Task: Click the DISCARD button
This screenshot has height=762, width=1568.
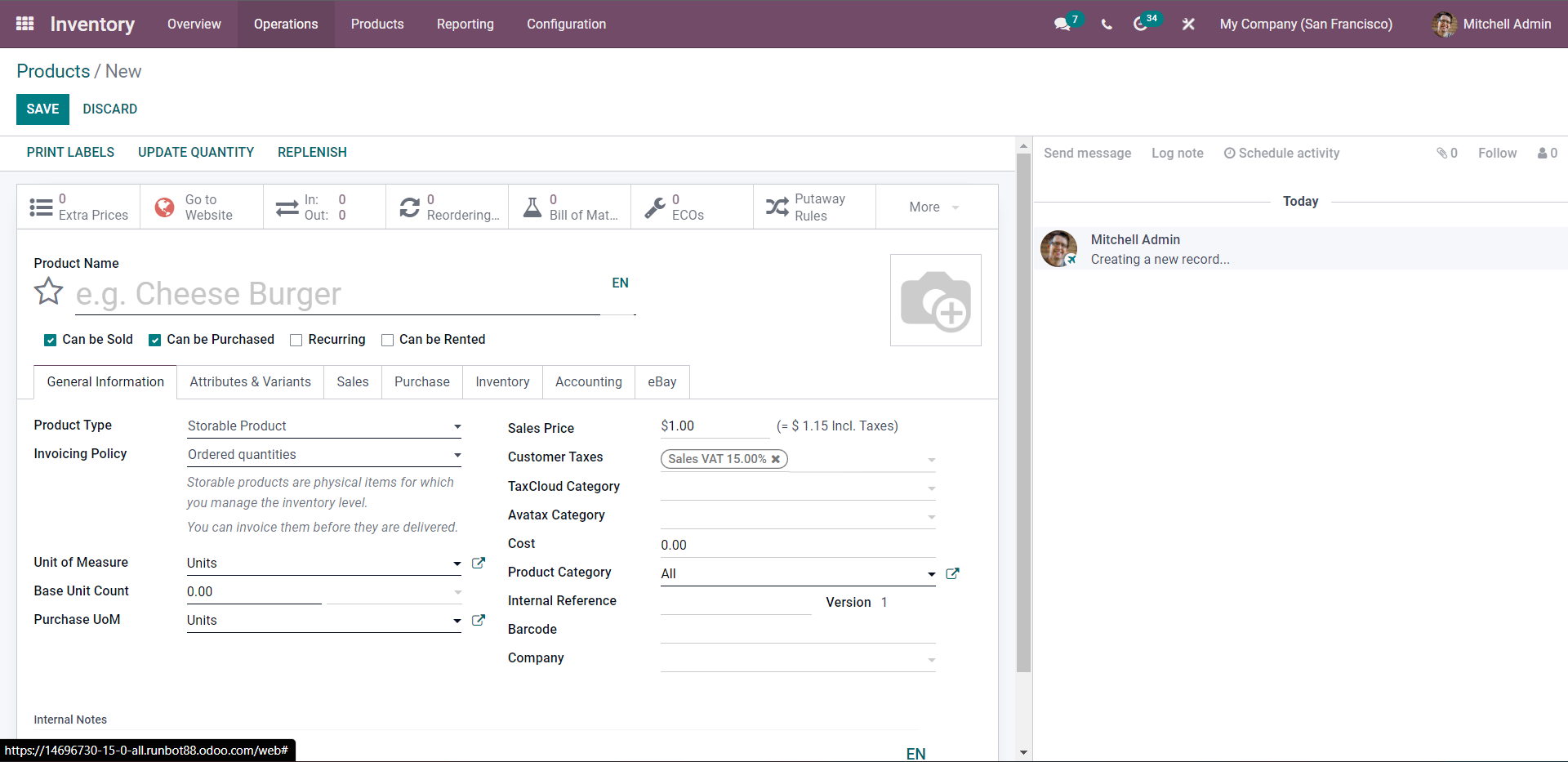Action: click(110, 109)
